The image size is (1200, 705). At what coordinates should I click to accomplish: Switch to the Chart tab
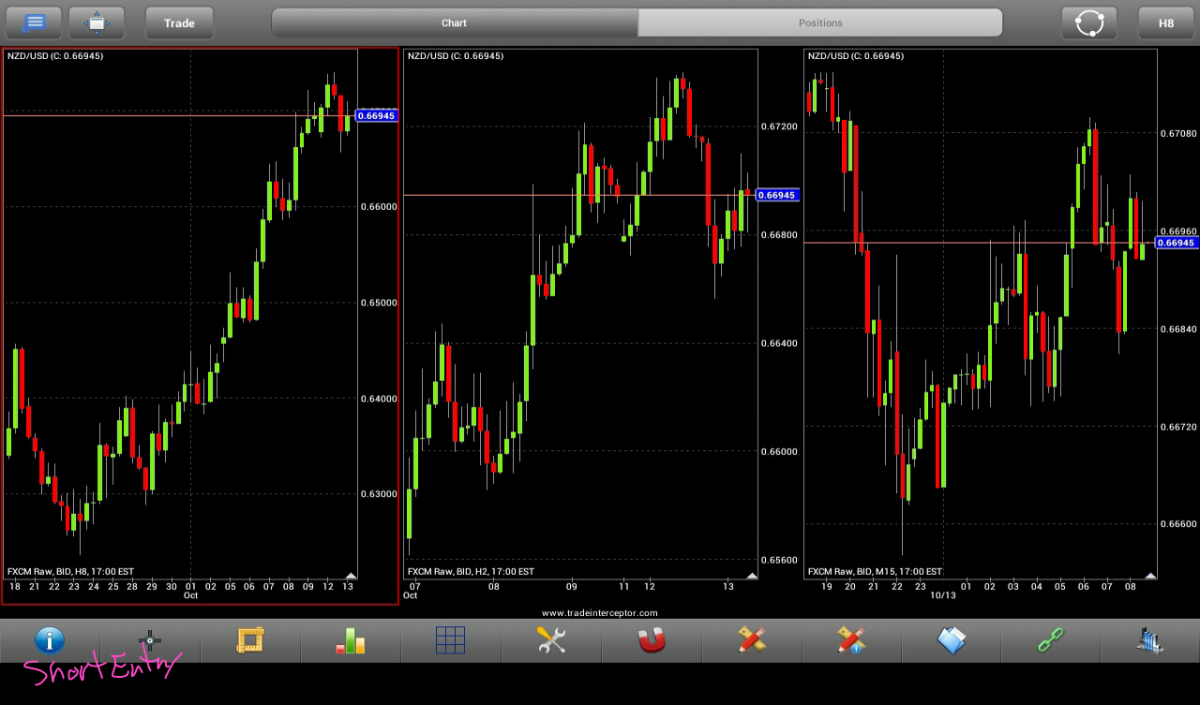pyautogui.click(x=454, y=22)
